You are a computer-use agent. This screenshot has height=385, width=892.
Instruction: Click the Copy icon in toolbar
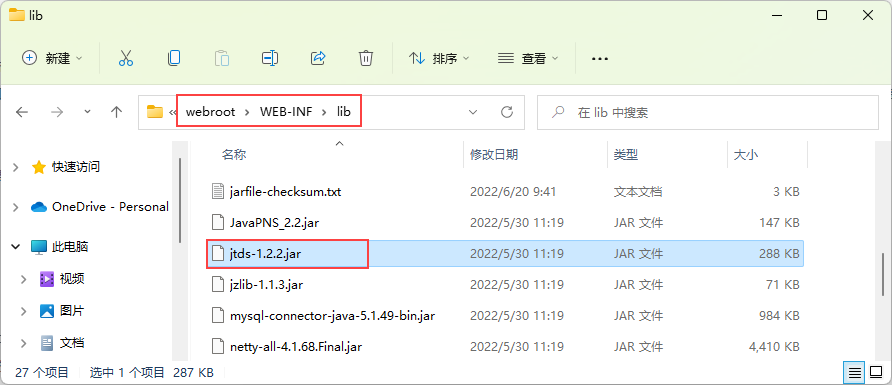174,58
